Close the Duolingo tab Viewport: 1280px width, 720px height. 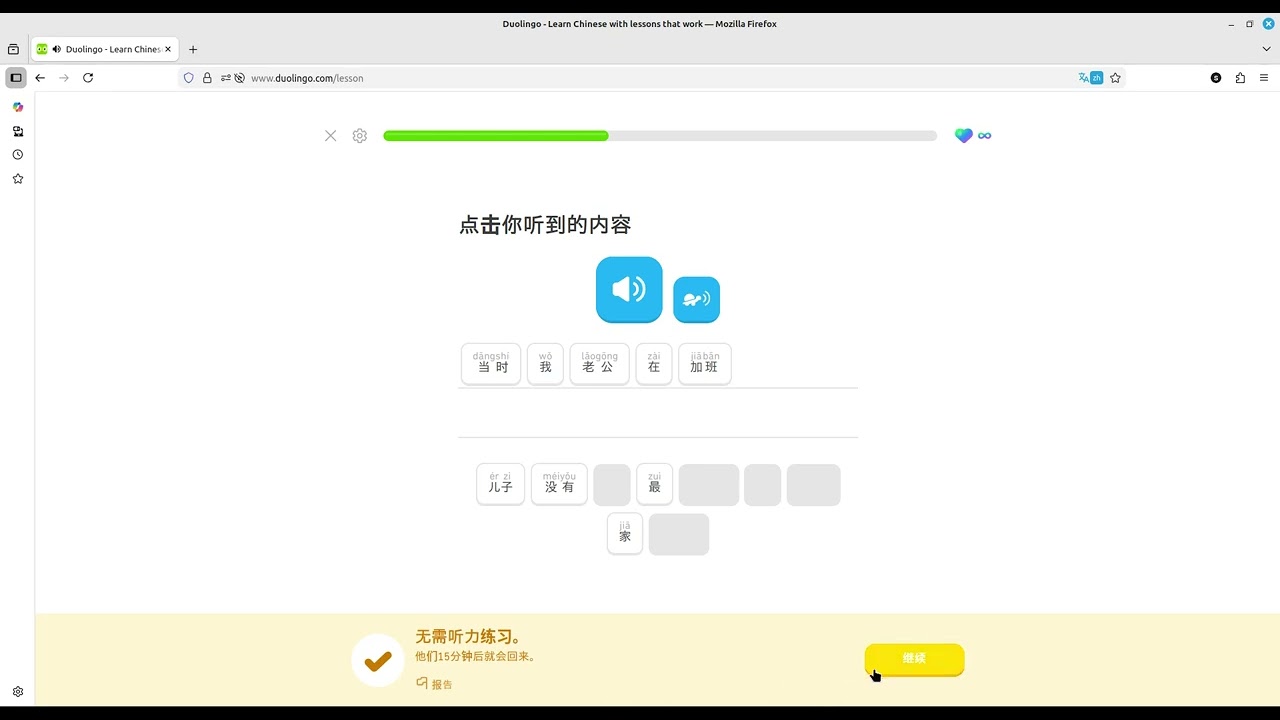pyautogui.click(x=168, y=49)
